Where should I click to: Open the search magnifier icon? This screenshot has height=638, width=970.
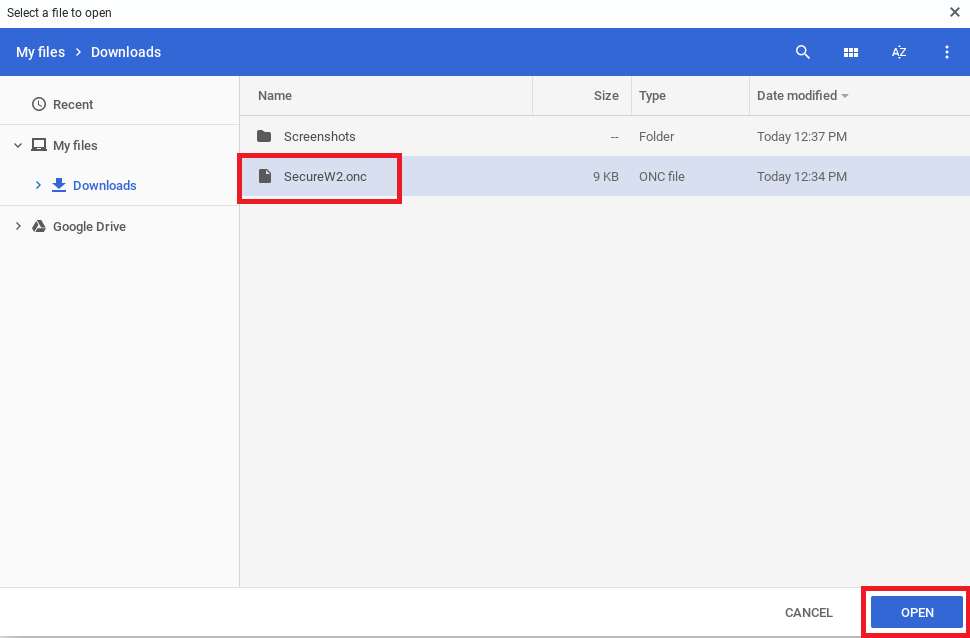pos(802,52)
